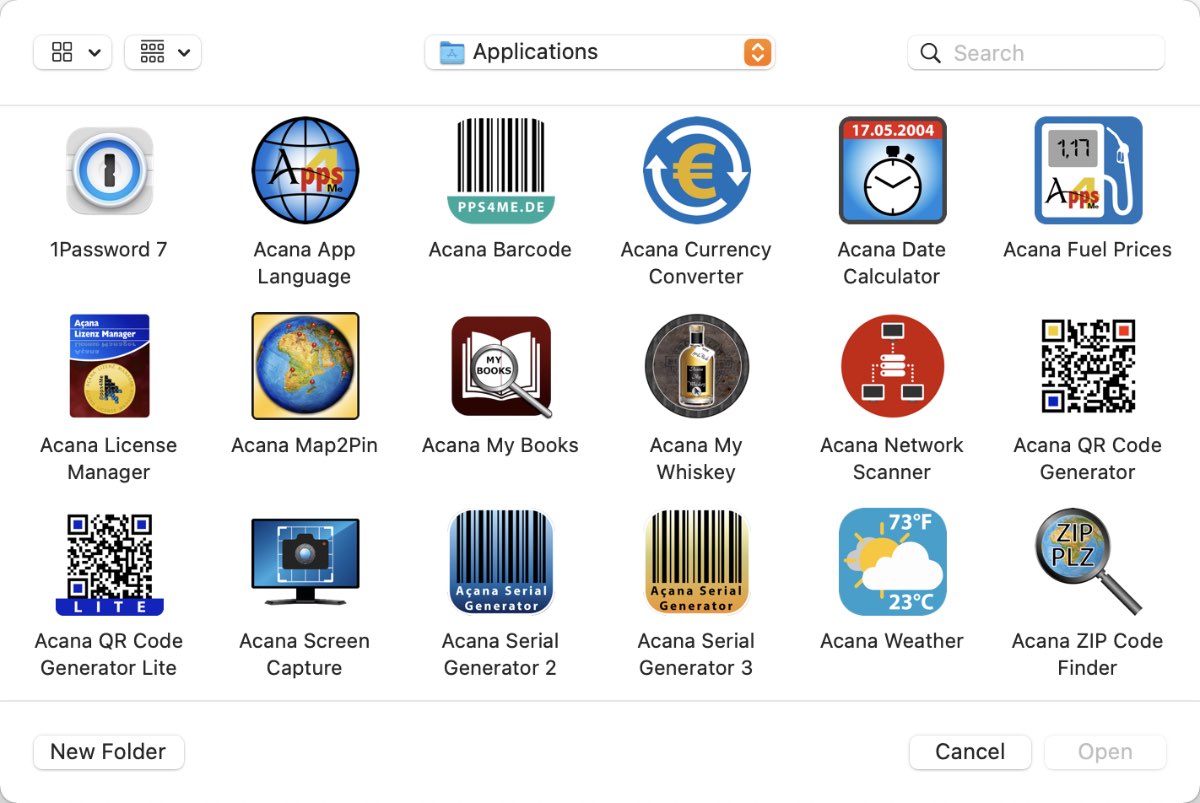Click the "Acana My Books" name label
The height and width of the screenshot is (803, 1200).
500,445
